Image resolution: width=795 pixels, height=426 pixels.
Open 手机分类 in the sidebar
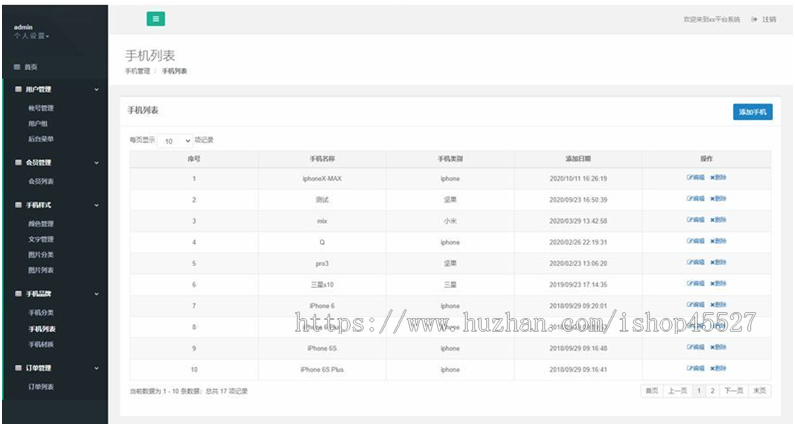point(41,313)
